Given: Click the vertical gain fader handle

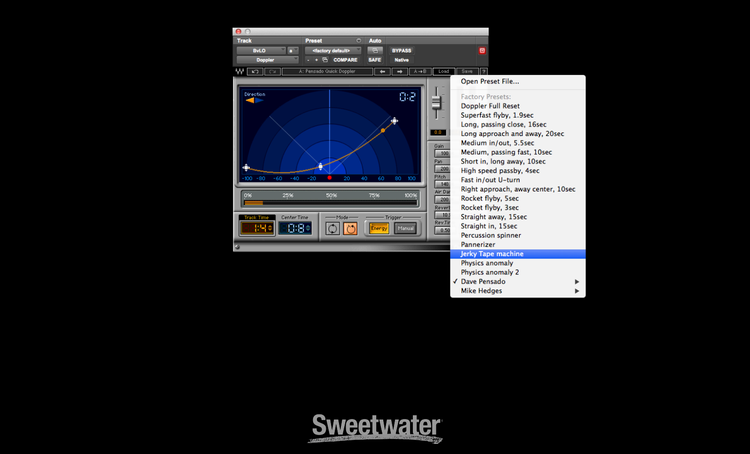Looking at the screenshot, I should pyautogui.click(x=437, y=103).
